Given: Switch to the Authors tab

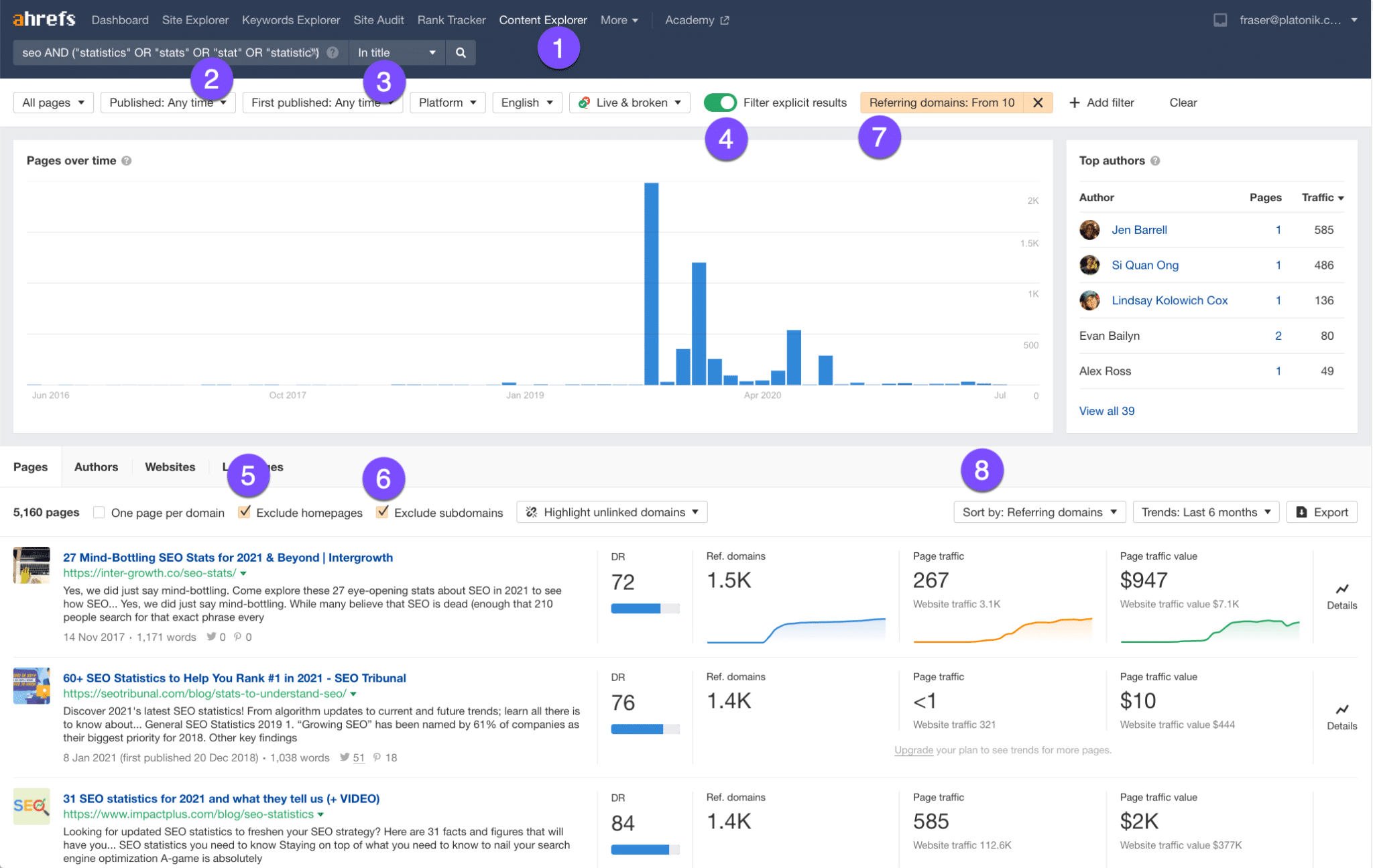Looking at the screenshot, I should [96, 467].
